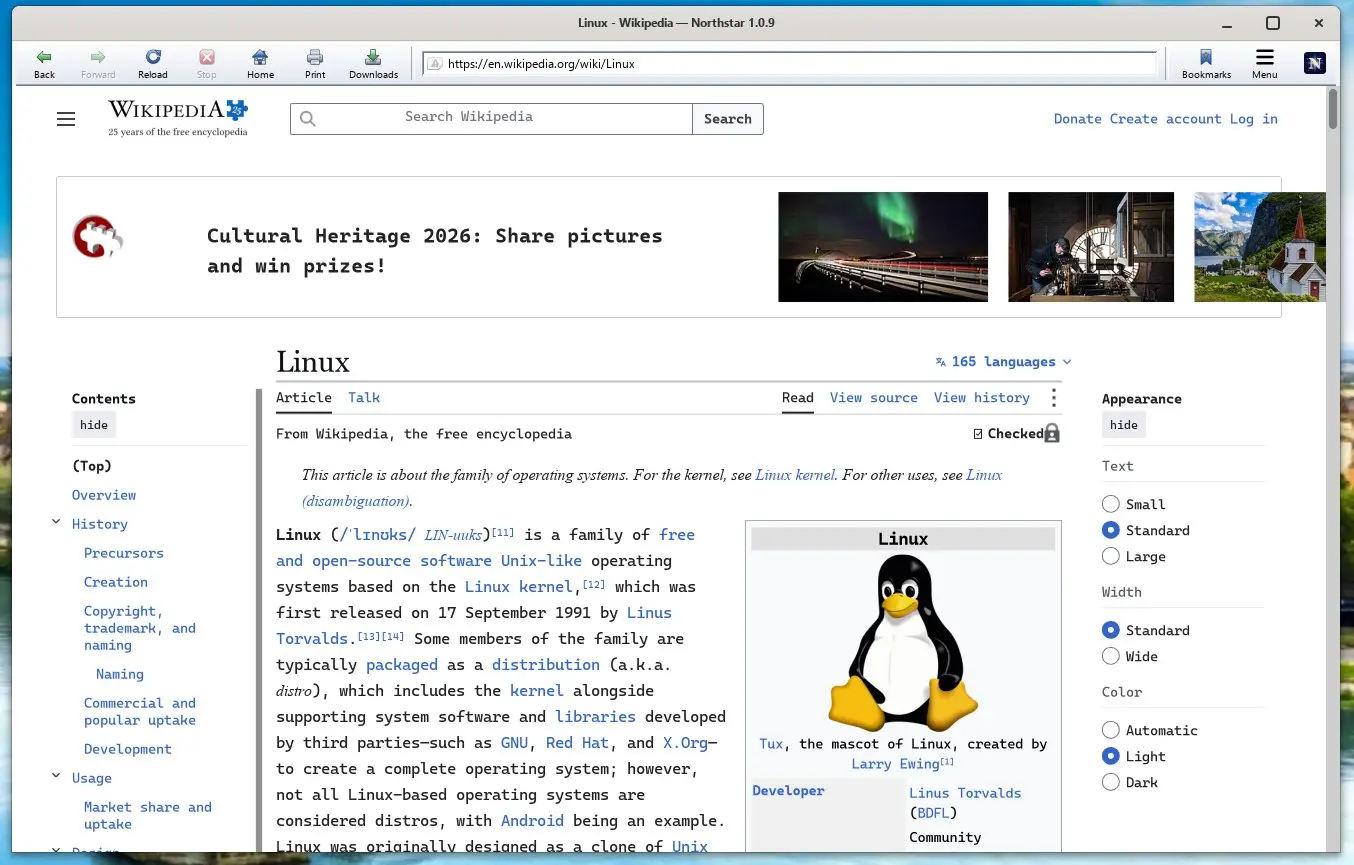Jump to Precursors in Contents
The image size is (1354, 865).
click(124, 553)
